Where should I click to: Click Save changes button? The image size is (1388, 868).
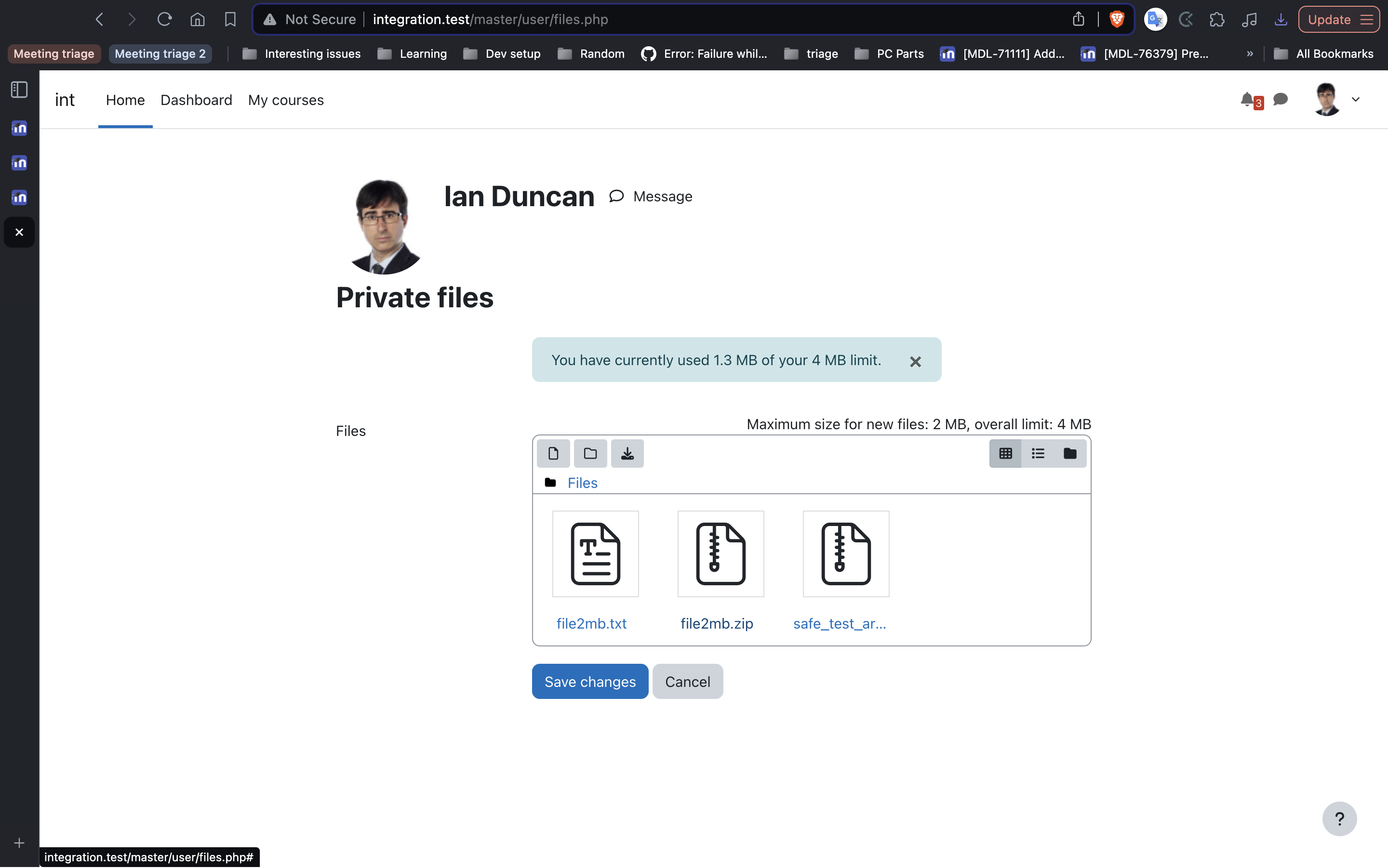590,682
